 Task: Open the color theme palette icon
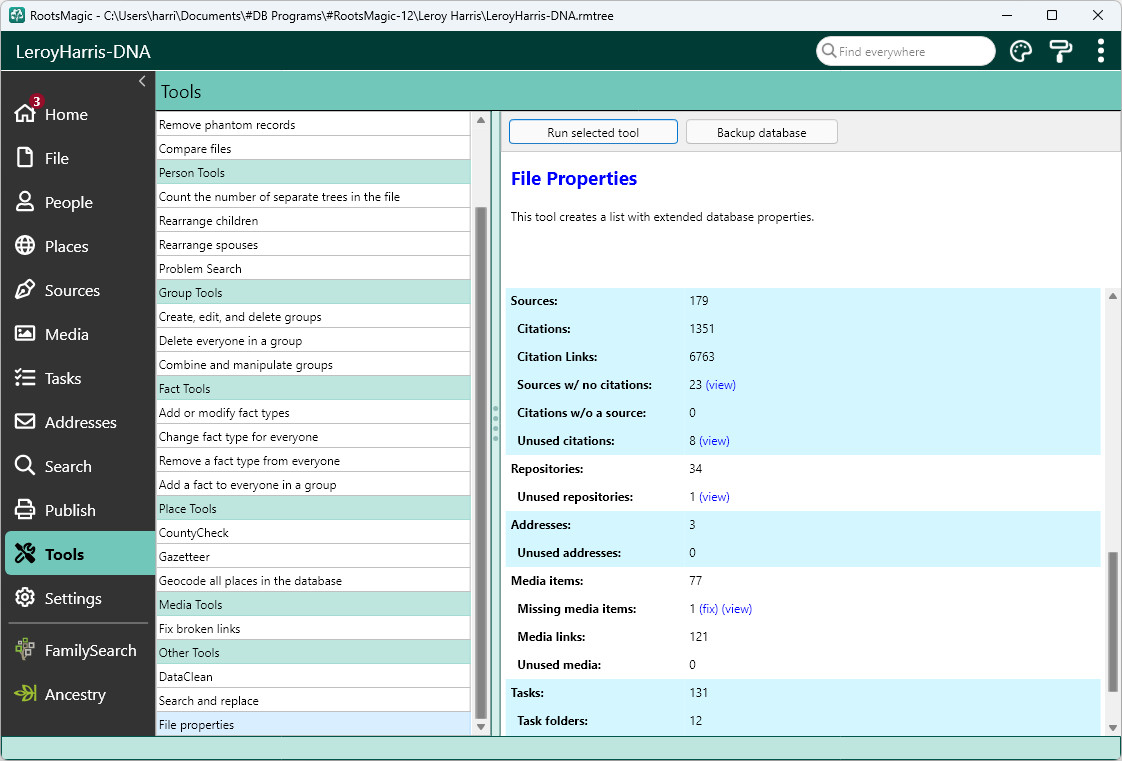pos(1021,51)
